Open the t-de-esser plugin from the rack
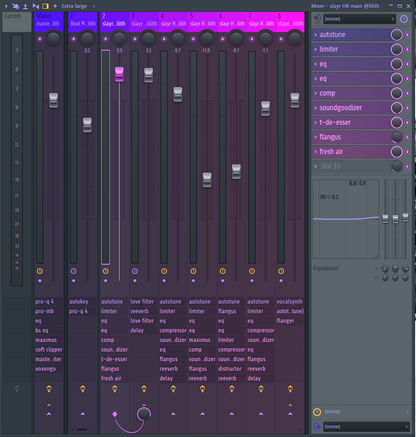This screenshot has height=437, width=416. click(x=353, y=122)
